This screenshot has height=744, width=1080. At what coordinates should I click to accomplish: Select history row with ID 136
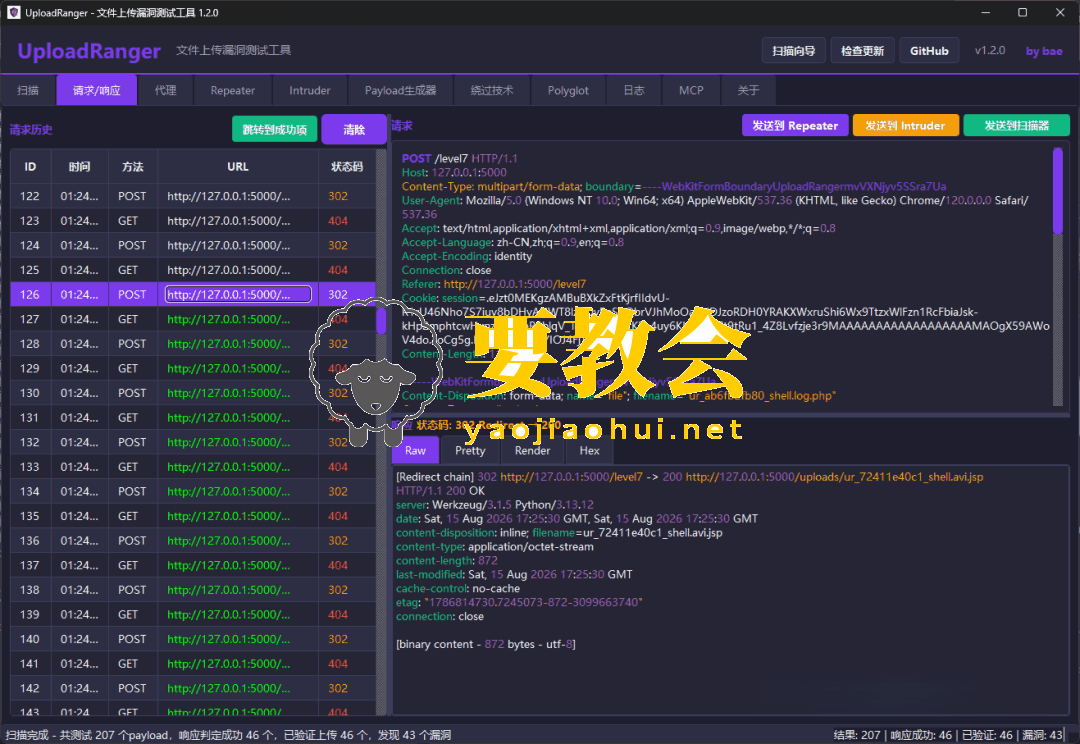coord(193,541)
